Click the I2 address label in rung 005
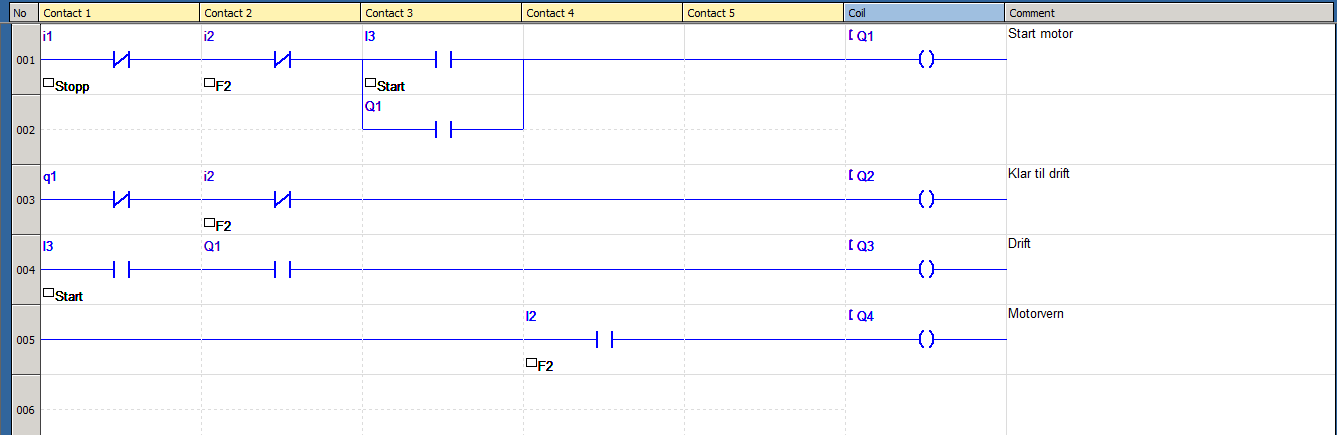The width and height of the screenshot is (1337, 435). (x=531, y=316)
